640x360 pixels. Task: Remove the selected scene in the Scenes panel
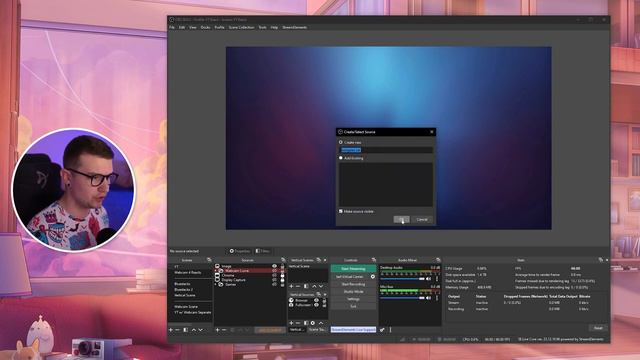point(178,330)
